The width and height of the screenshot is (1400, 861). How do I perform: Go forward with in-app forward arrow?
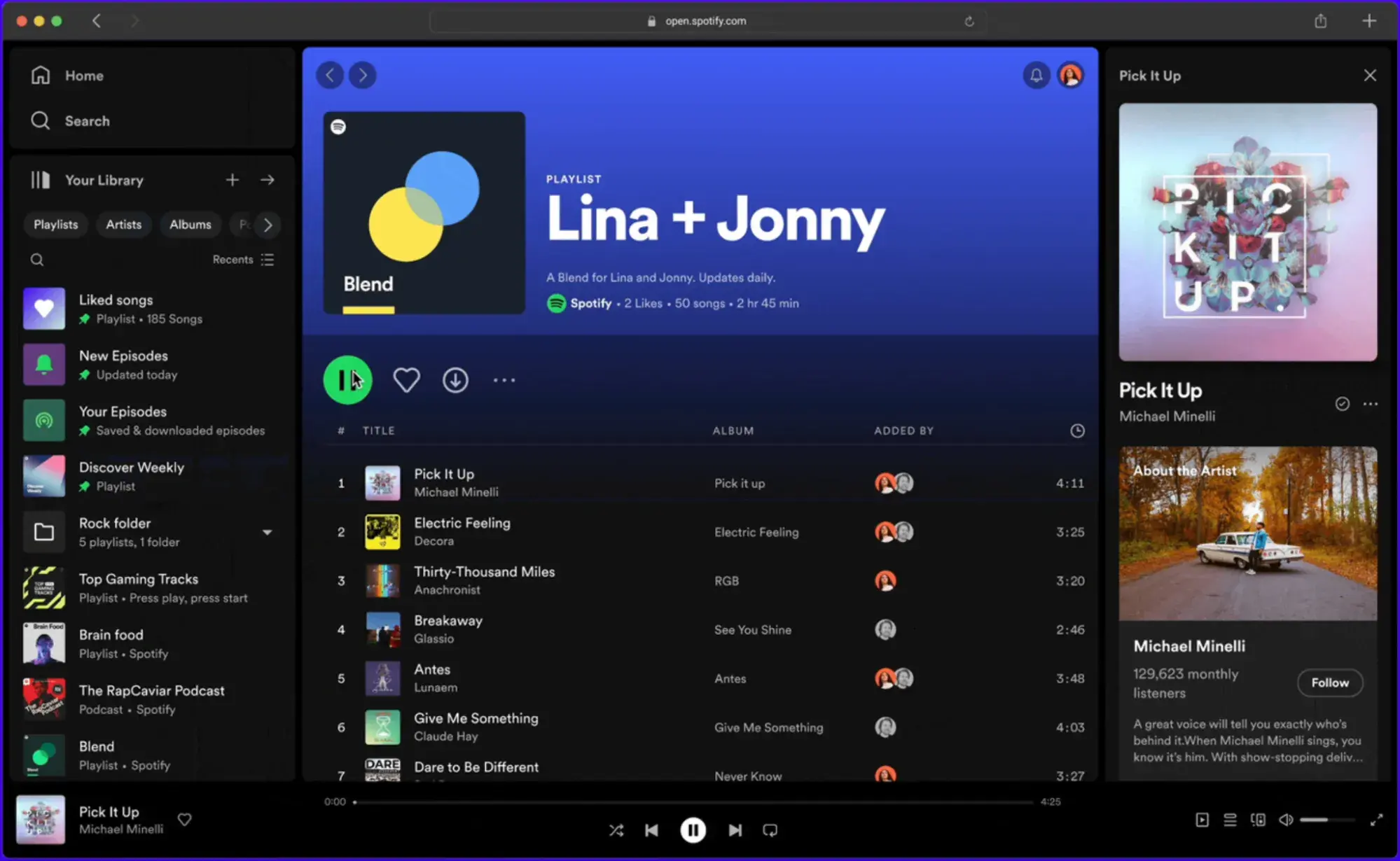coord(363,75)
